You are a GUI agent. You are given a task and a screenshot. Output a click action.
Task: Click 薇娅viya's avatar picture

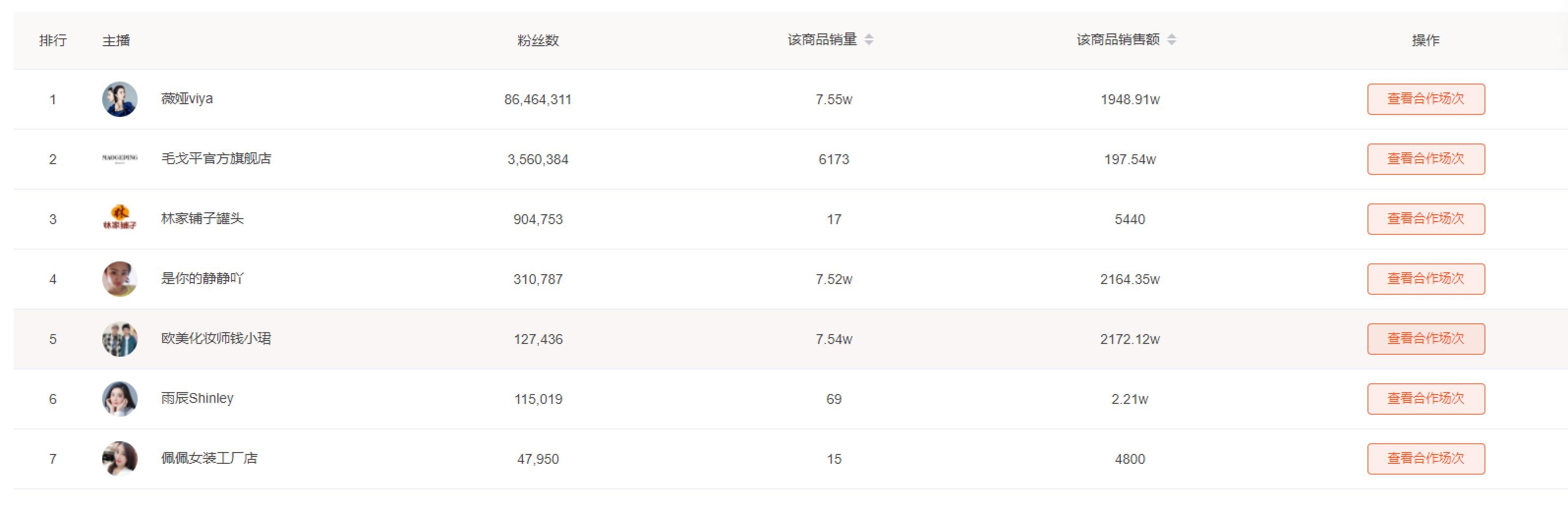(x=119, y=99)
